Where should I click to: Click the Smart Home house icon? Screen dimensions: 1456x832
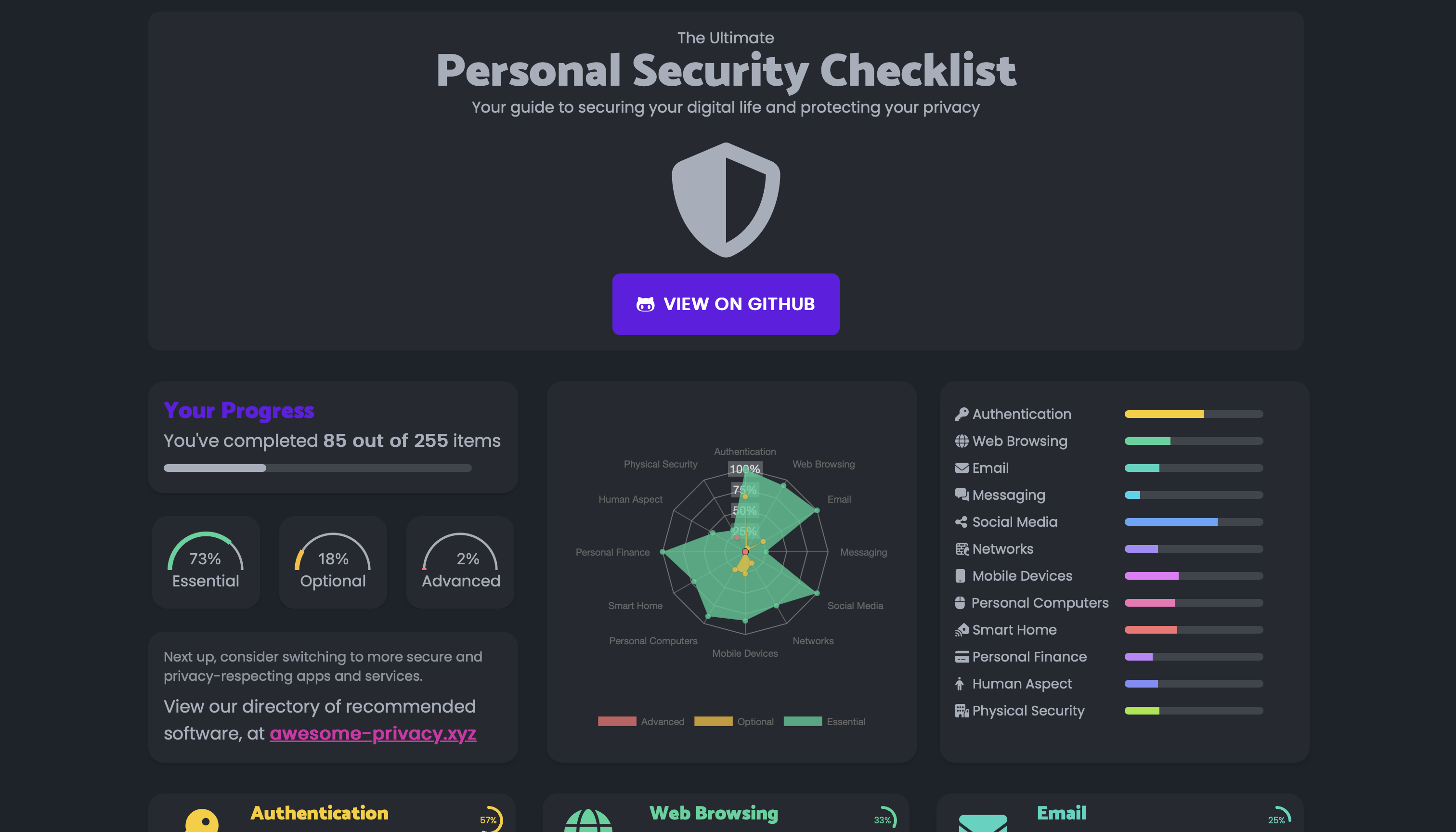click(961, 630)
